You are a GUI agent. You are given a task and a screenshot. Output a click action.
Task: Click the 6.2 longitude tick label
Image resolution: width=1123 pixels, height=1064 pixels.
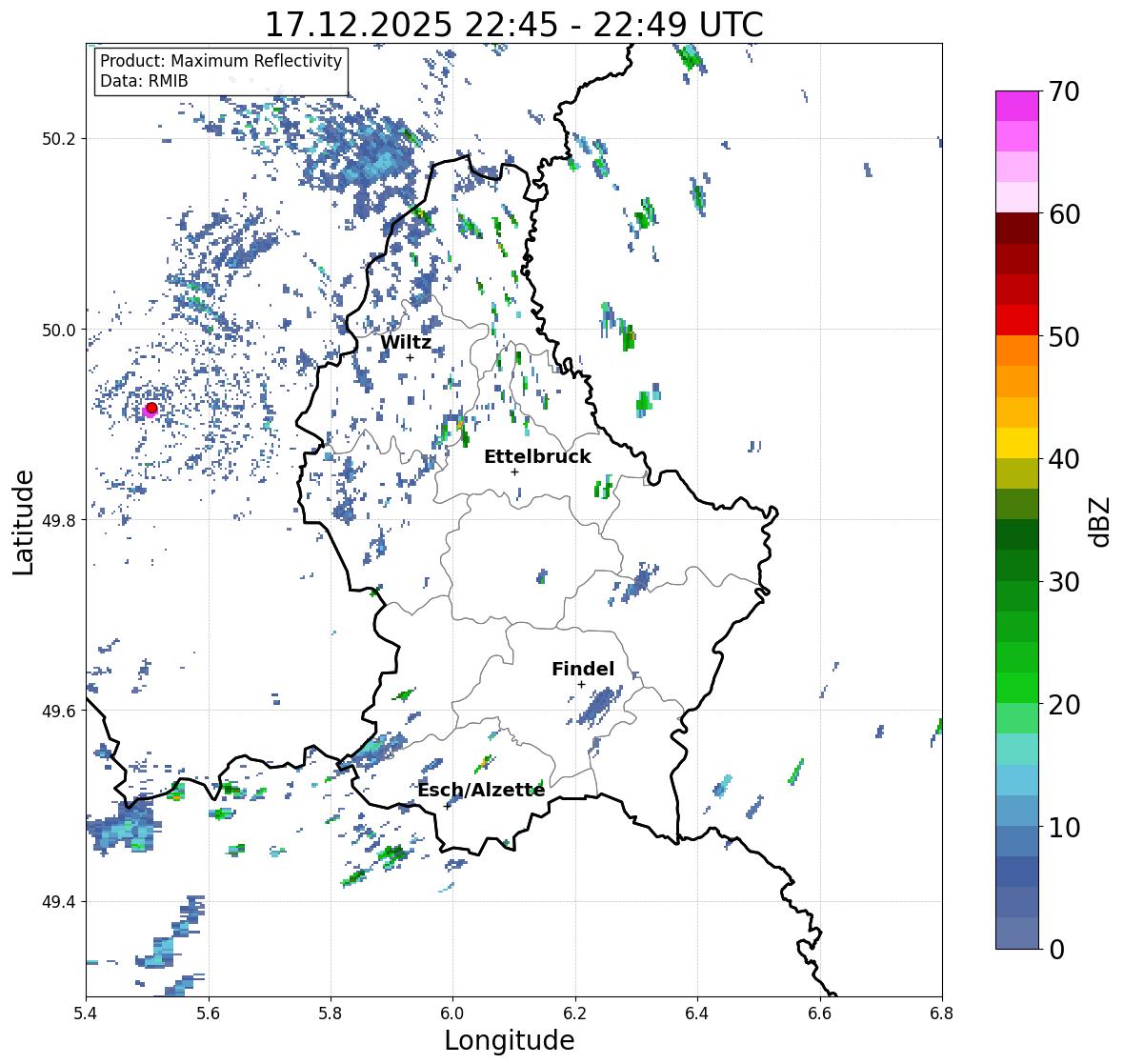[x=575, y=1014]
